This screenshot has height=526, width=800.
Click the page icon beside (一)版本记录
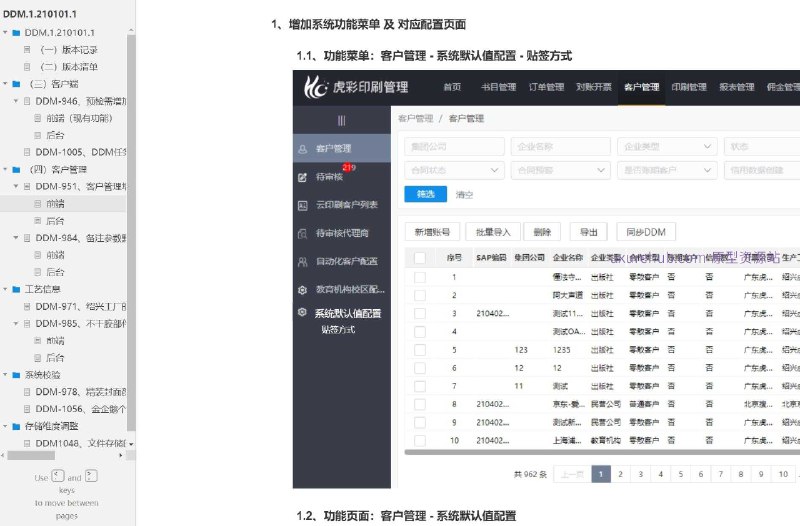[27, 49]
